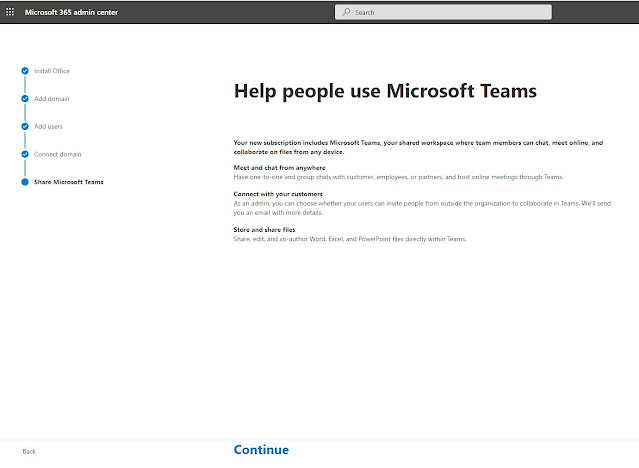Click the Help people use Microsoft Teams heading

385,91
